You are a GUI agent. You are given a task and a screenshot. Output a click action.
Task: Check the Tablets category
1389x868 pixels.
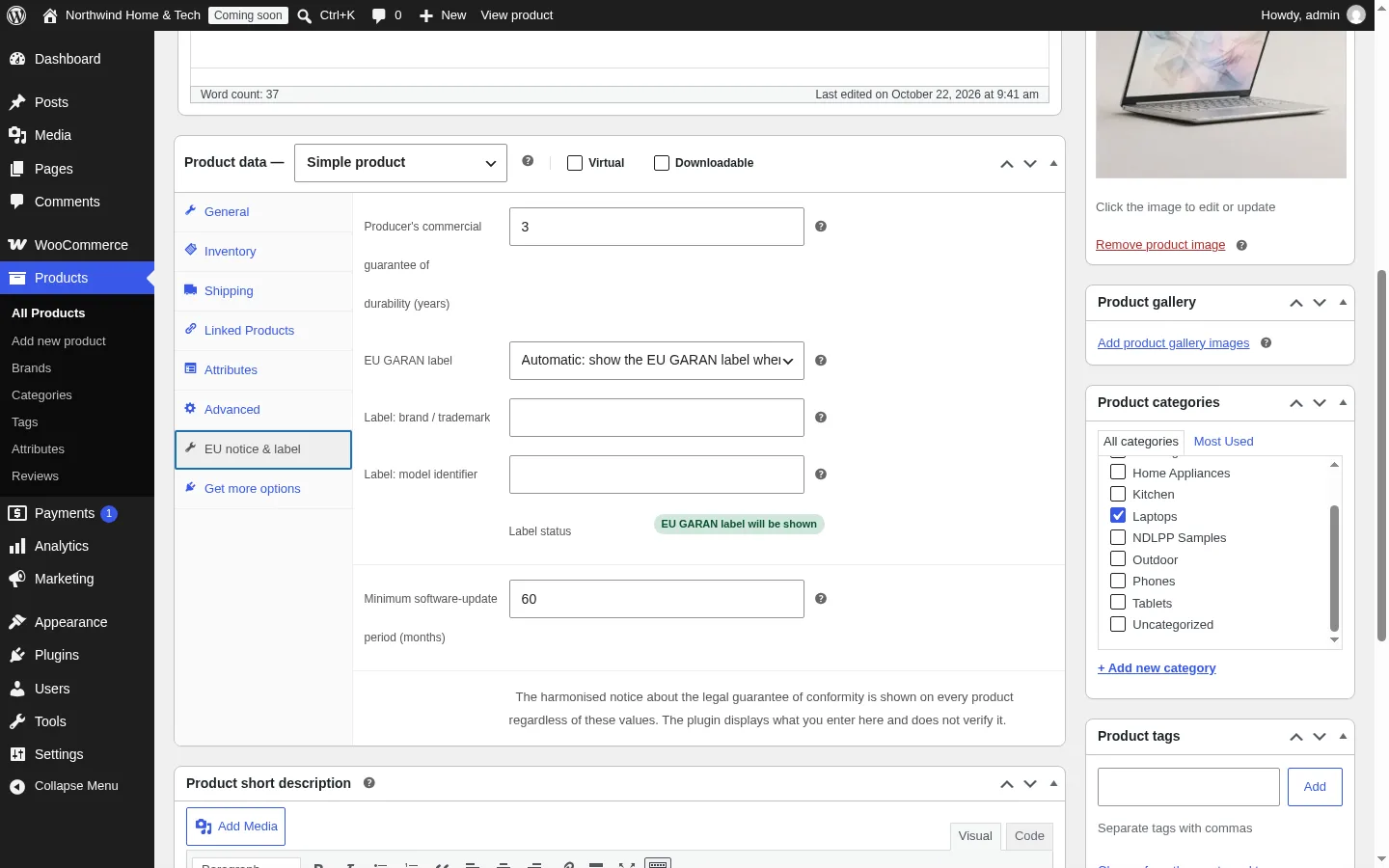point(1118,602)
